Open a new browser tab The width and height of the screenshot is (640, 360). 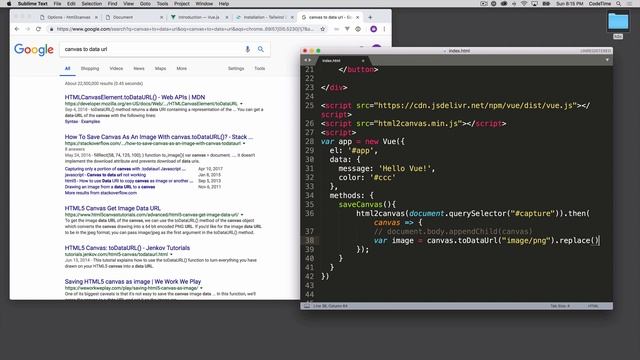(370, 18)
